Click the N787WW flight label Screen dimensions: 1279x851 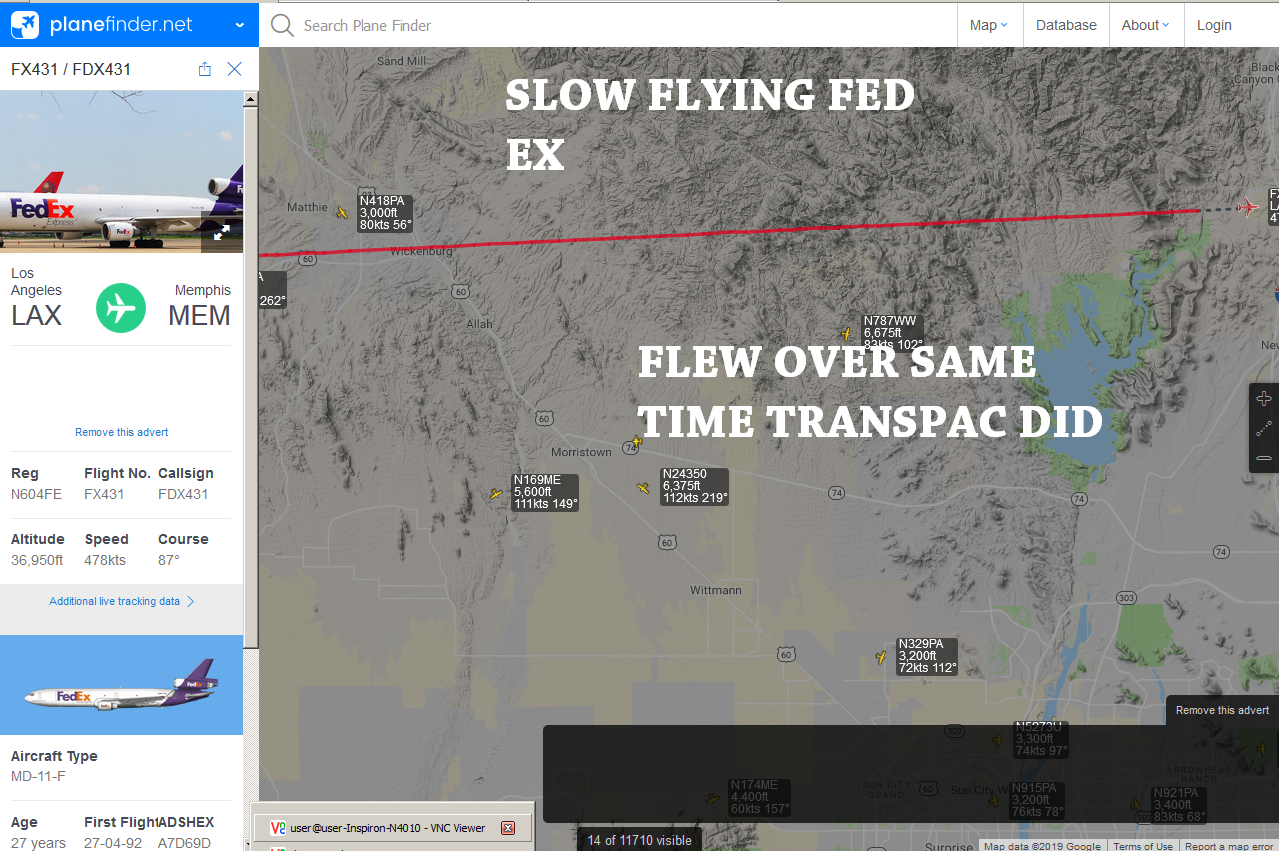coord(891,333)
